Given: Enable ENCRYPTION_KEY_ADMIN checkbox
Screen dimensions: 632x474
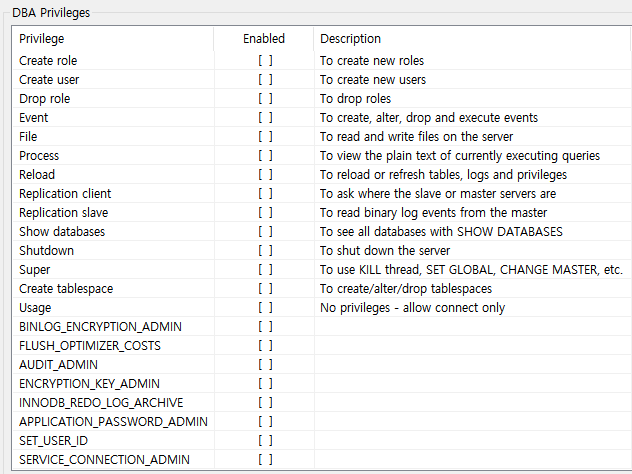Looking at the screenshot, I should coord(265,383).
